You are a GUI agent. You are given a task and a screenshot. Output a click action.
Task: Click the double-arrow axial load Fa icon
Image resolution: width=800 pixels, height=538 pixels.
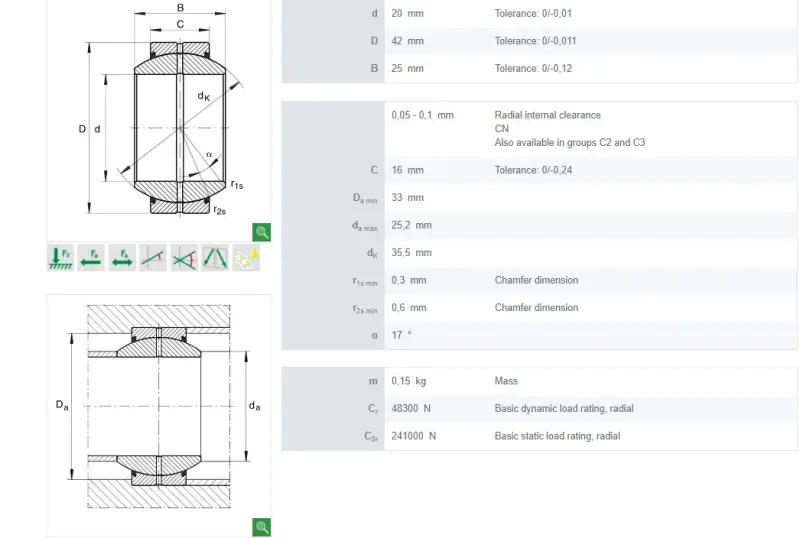122,258
